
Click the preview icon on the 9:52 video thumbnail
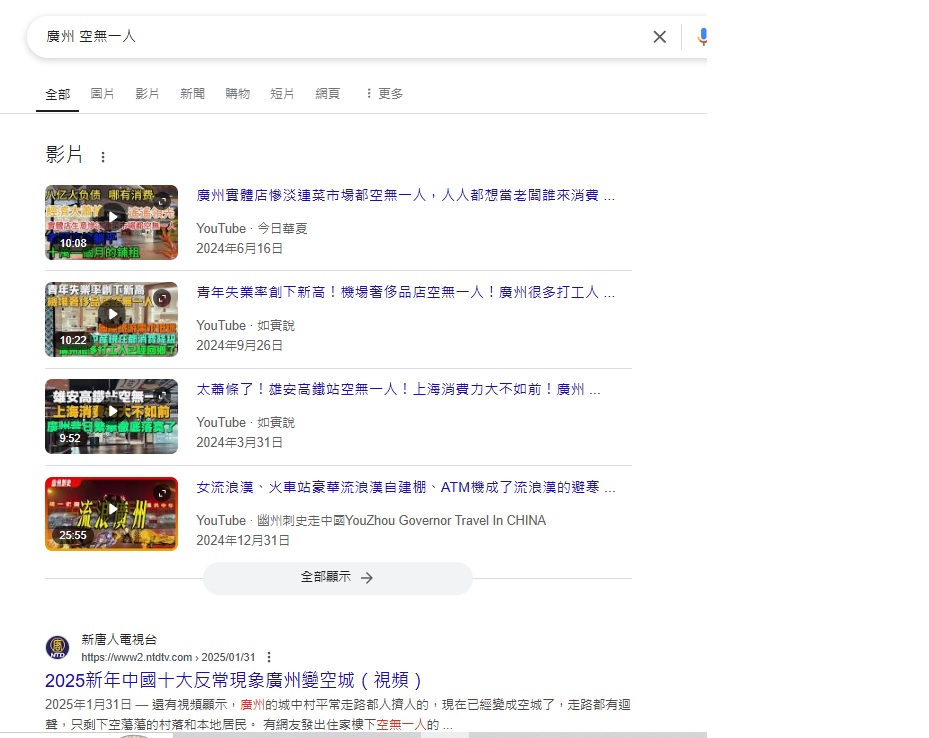click(162, 395)
